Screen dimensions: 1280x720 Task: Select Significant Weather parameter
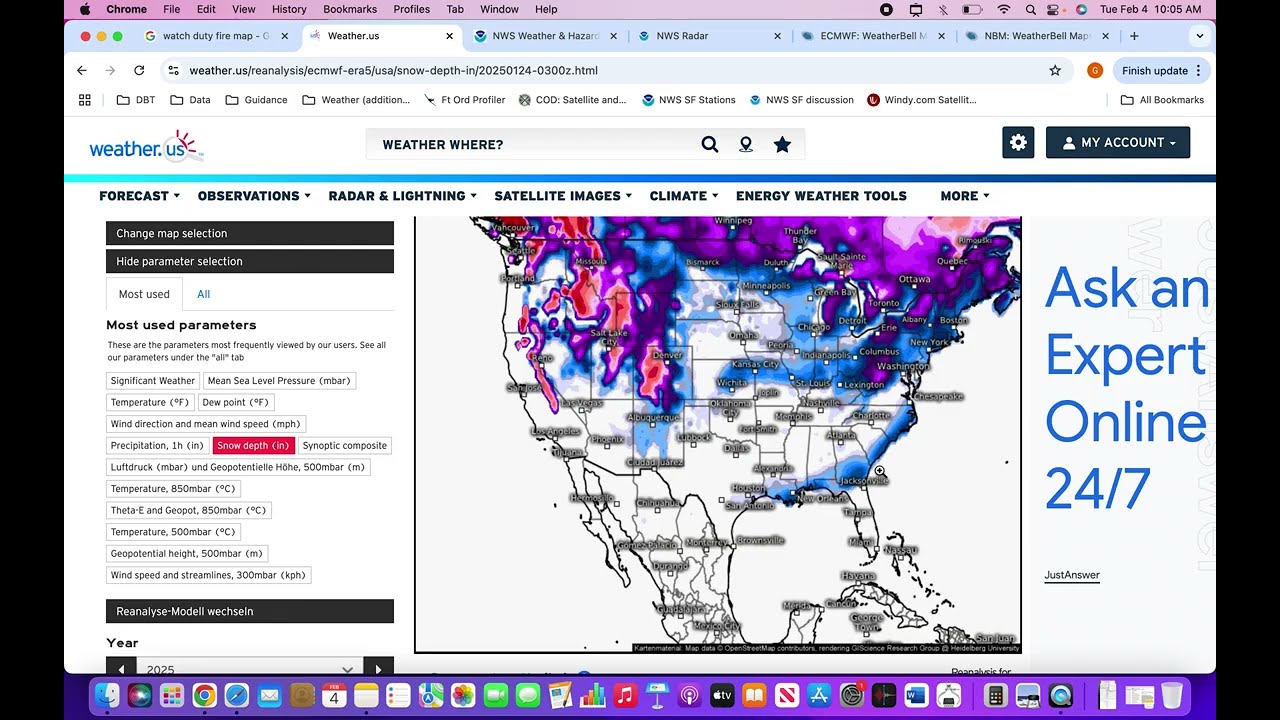pyautogui.click(x=153, y=381)
